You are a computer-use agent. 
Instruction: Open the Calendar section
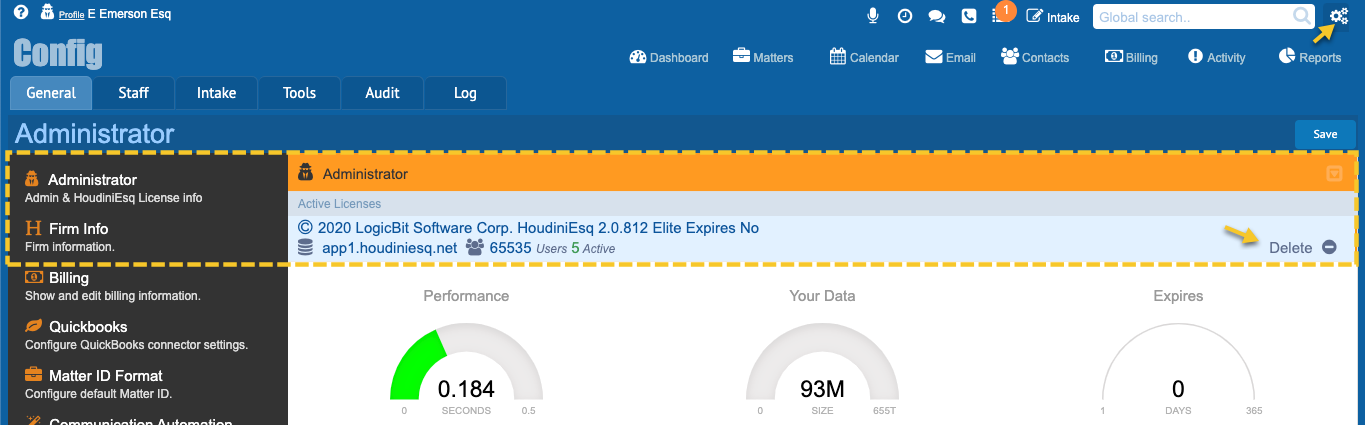pos(864,57)
